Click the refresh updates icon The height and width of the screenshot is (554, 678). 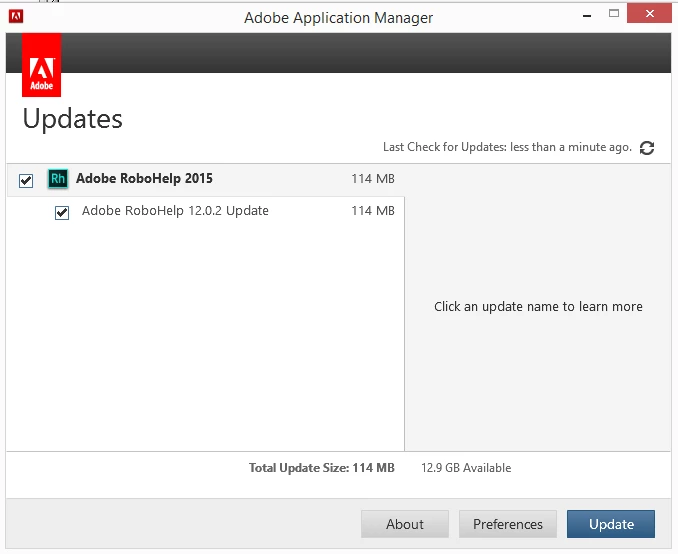click(647, 148)
